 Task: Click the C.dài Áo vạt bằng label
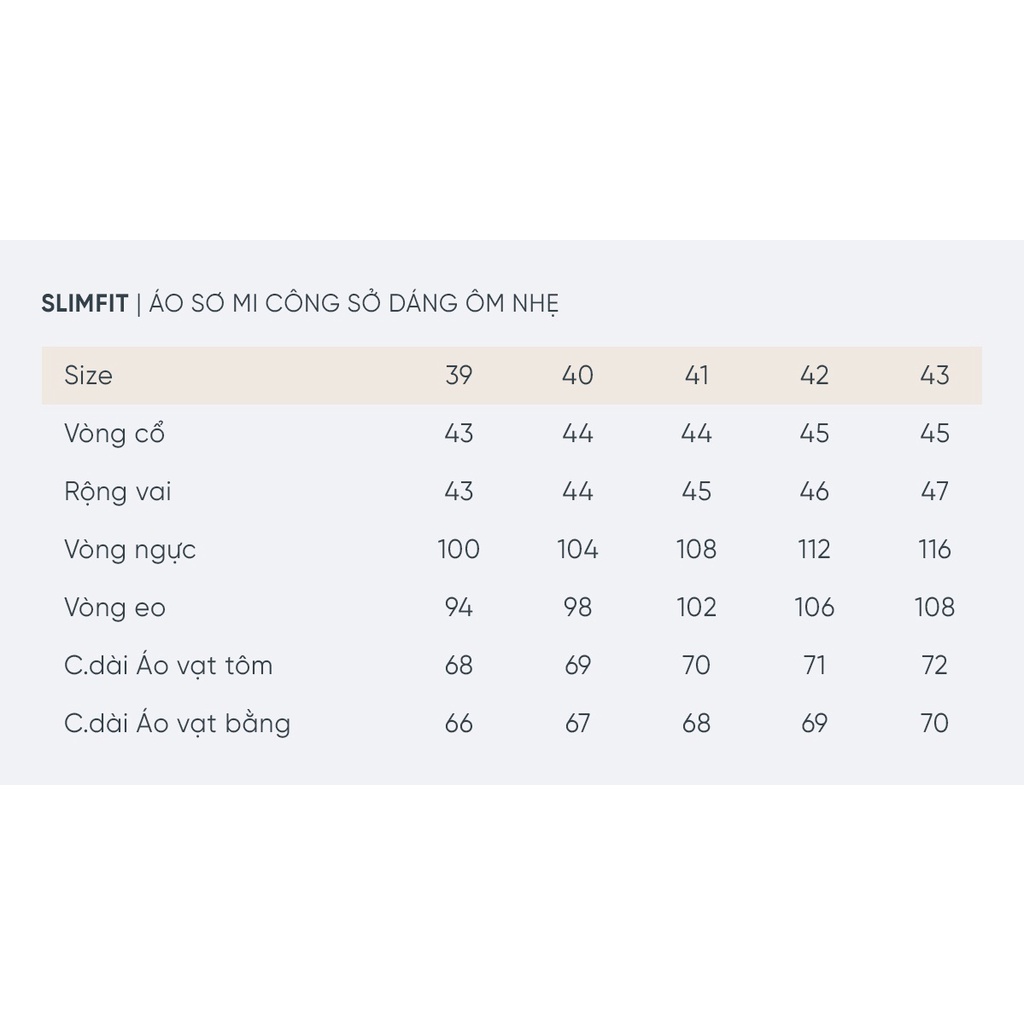(177, 724)
